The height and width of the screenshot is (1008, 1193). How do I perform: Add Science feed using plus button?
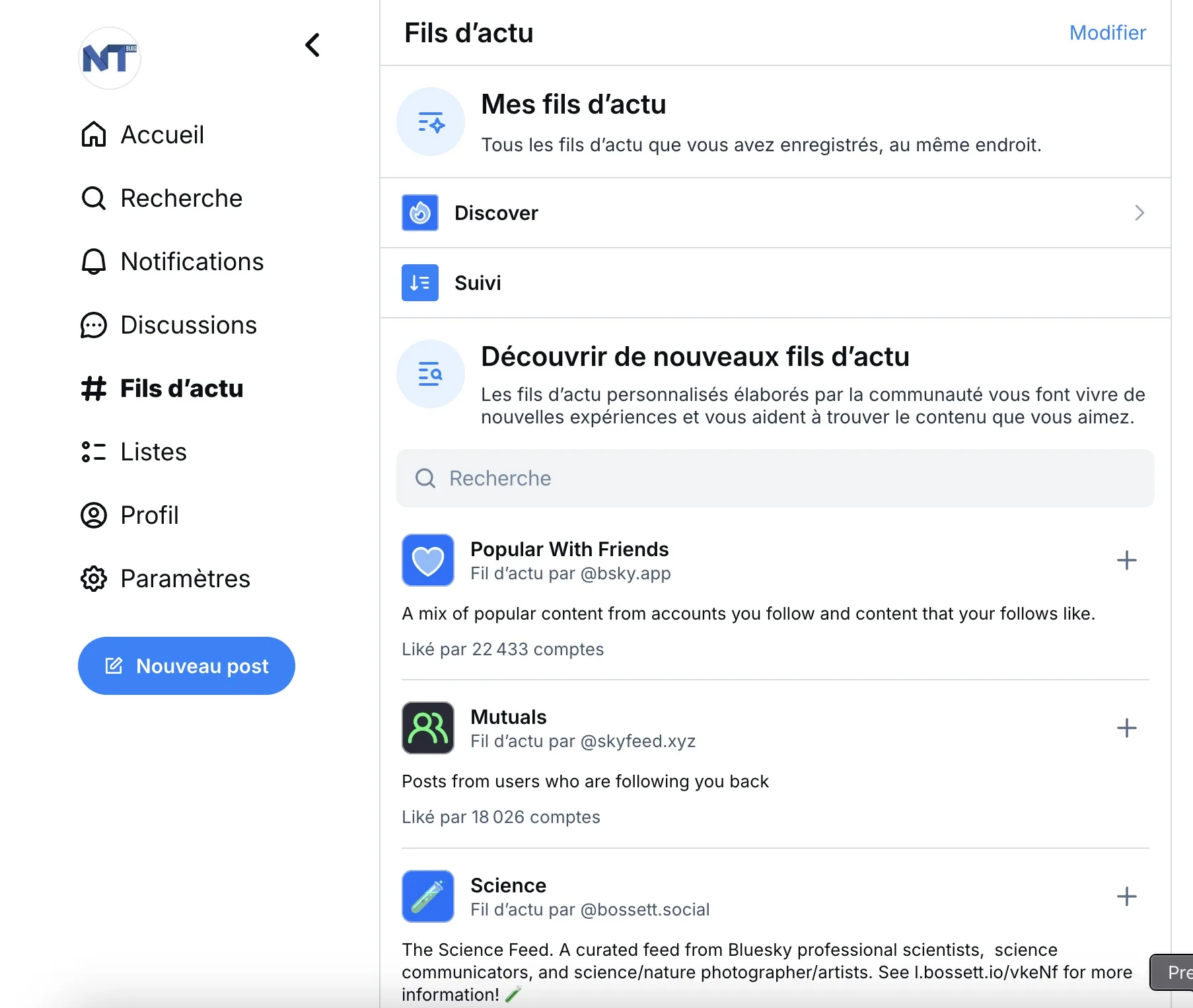point(1126,896)
